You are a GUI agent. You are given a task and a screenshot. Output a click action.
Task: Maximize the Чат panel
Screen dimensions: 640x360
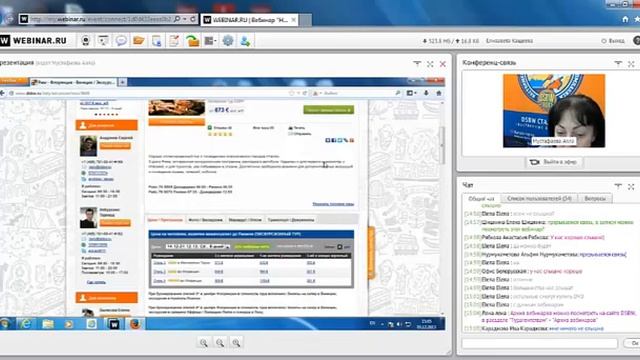631,187
